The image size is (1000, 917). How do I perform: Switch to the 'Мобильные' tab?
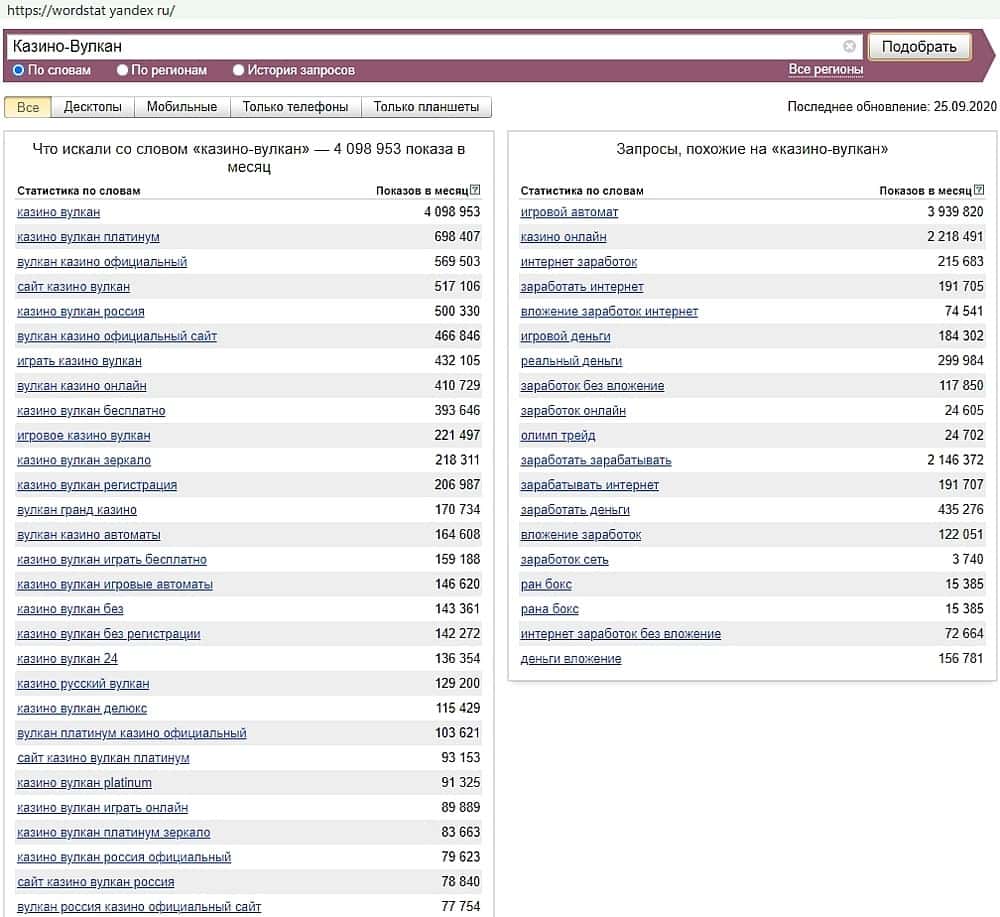pyautogui.click(x=182, y=107)
